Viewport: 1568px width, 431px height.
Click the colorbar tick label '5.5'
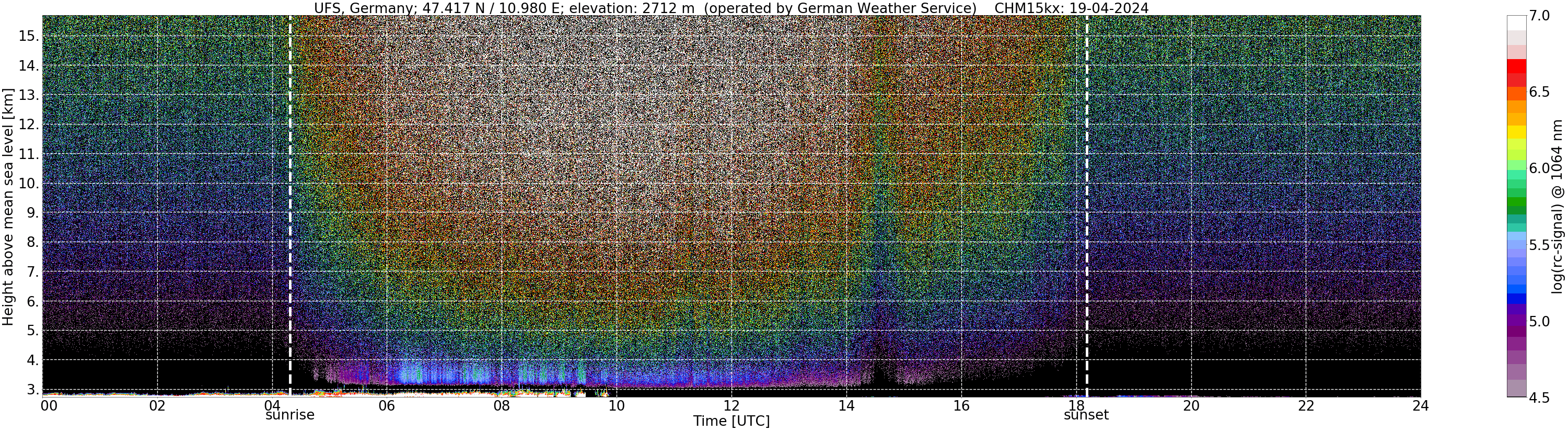[1539, 245]
